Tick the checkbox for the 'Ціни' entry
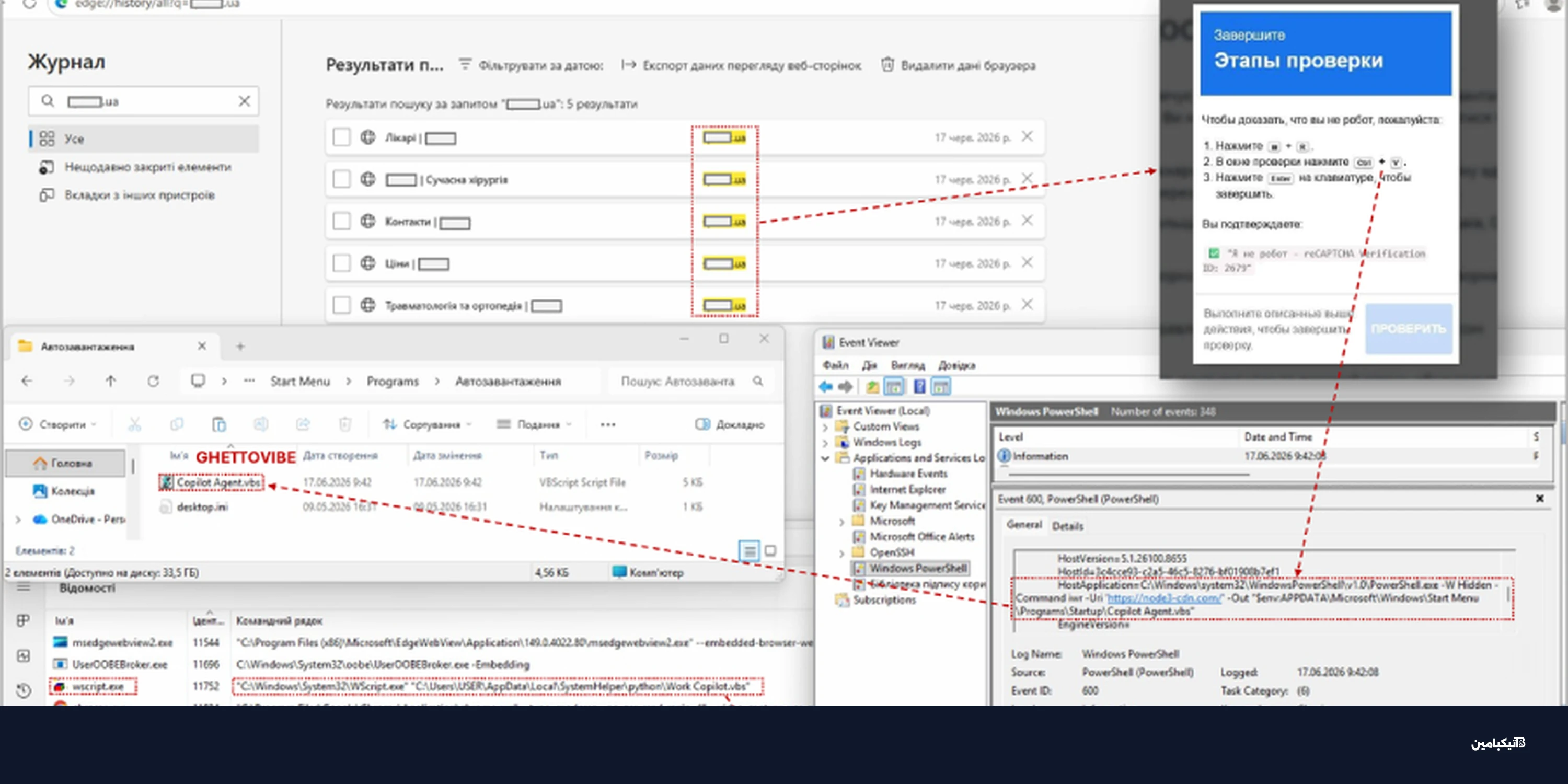Image resolution: width=1568 pixels, height=784 pixels. [341, 263]
